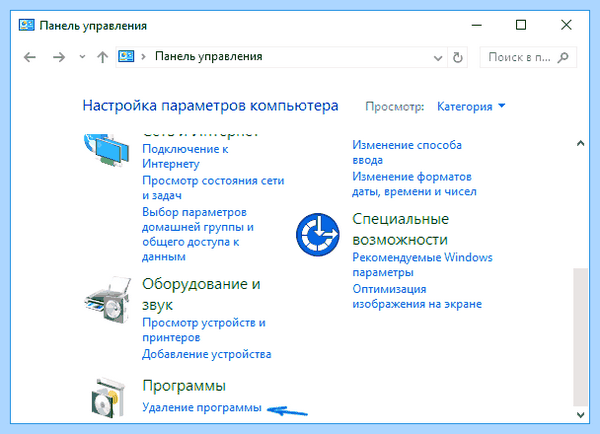Image resolution: width=600 pixels, height=434 pixels.
Task: Focus the Control Panel search field
Action: [x=528, y=57]
